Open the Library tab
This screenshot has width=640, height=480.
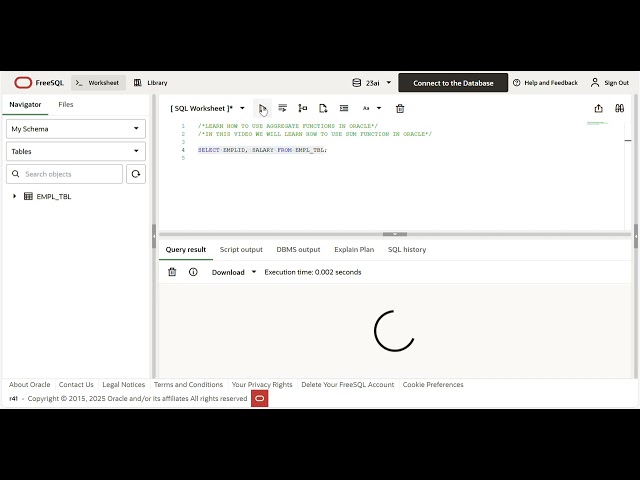point(151,83)
